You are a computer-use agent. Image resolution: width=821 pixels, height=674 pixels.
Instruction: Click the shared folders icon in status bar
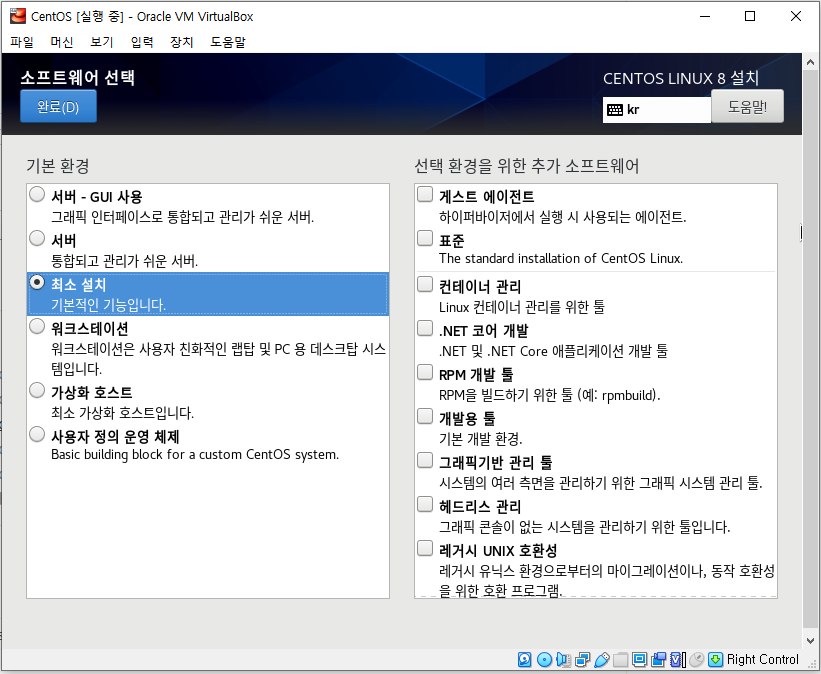coord(620,659)
